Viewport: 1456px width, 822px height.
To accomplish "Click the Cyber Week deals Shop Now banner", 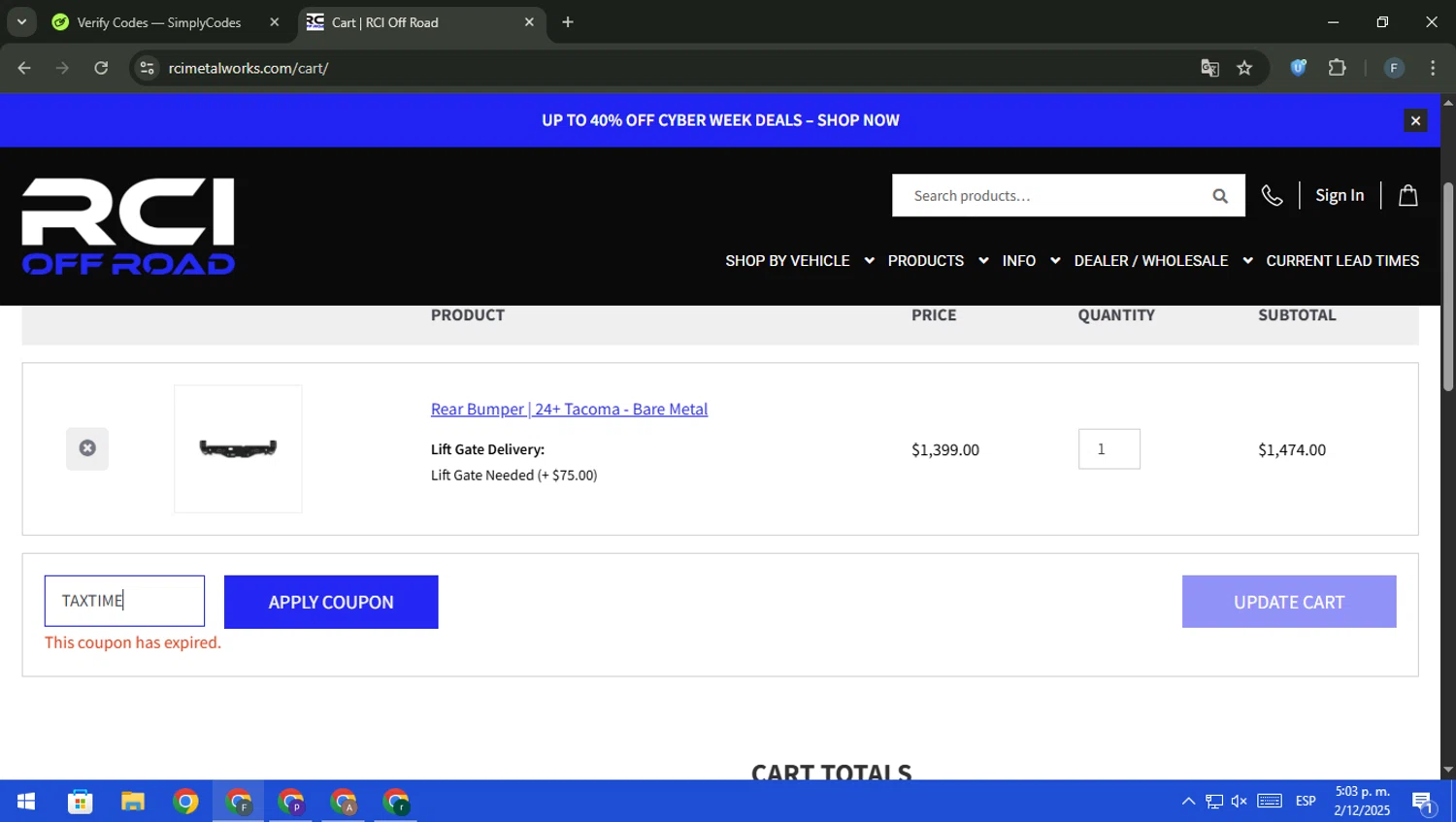I will 720,120.
